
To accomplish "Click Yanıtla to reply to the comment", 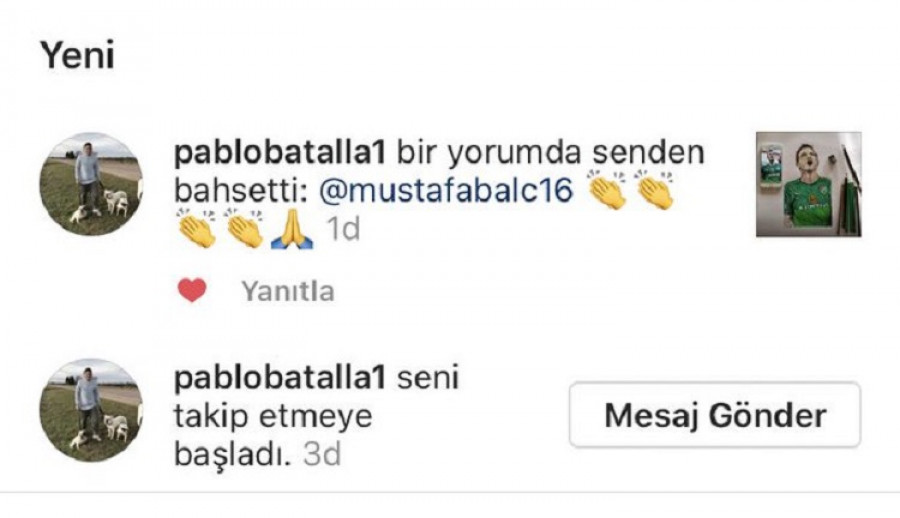I will click(x=288, y=291).
